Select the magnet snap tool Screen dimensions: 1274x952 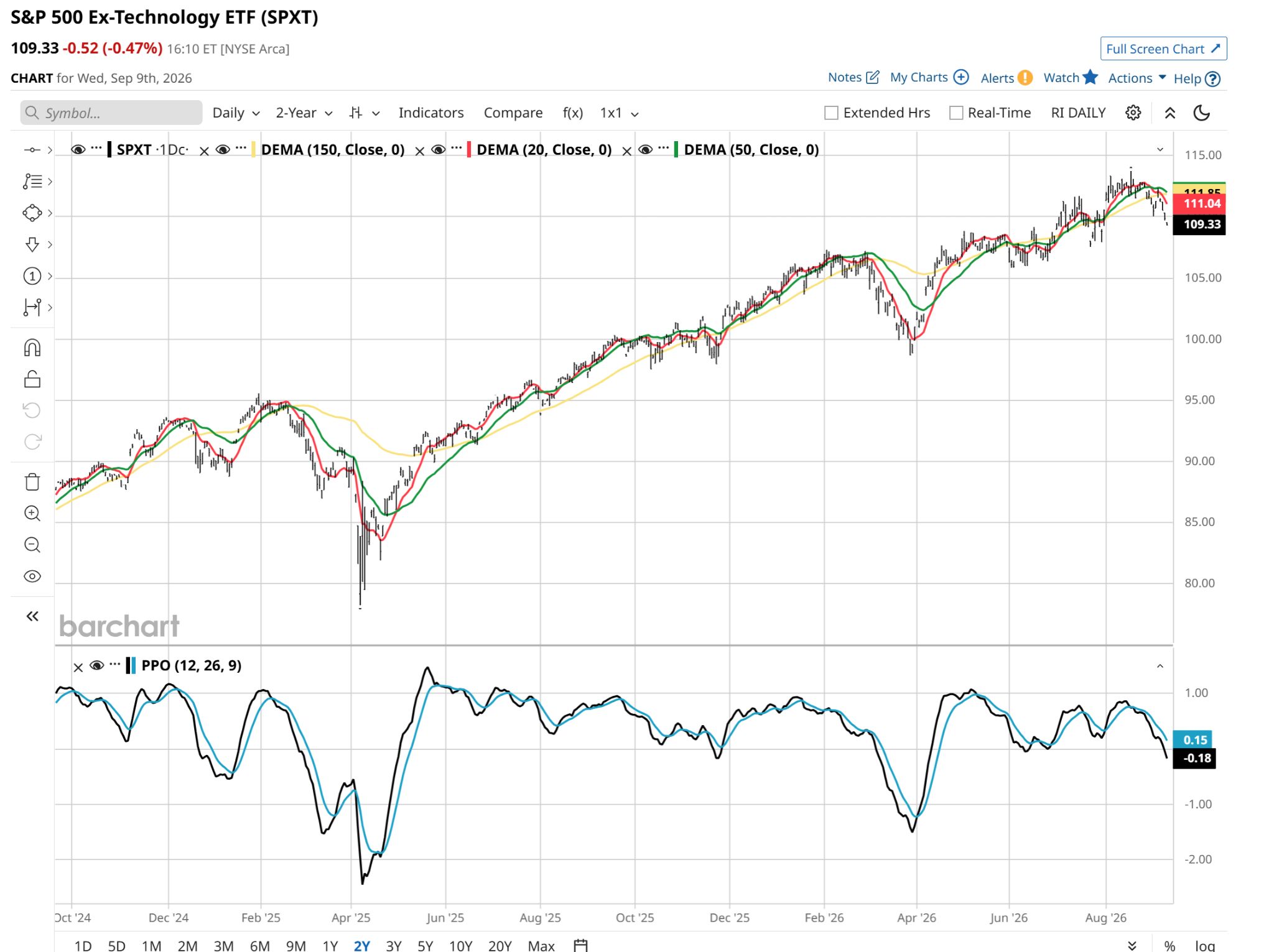pos(32,348)
